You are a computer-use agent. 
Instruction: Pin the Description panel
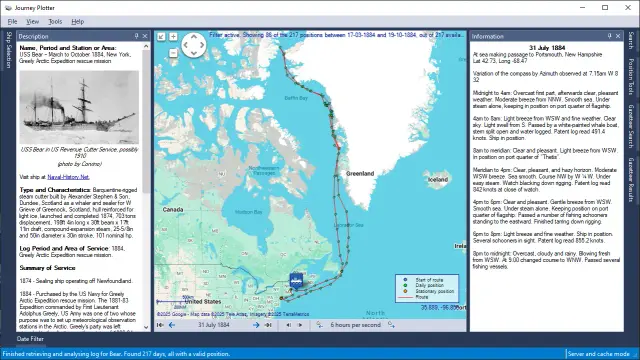137,36
